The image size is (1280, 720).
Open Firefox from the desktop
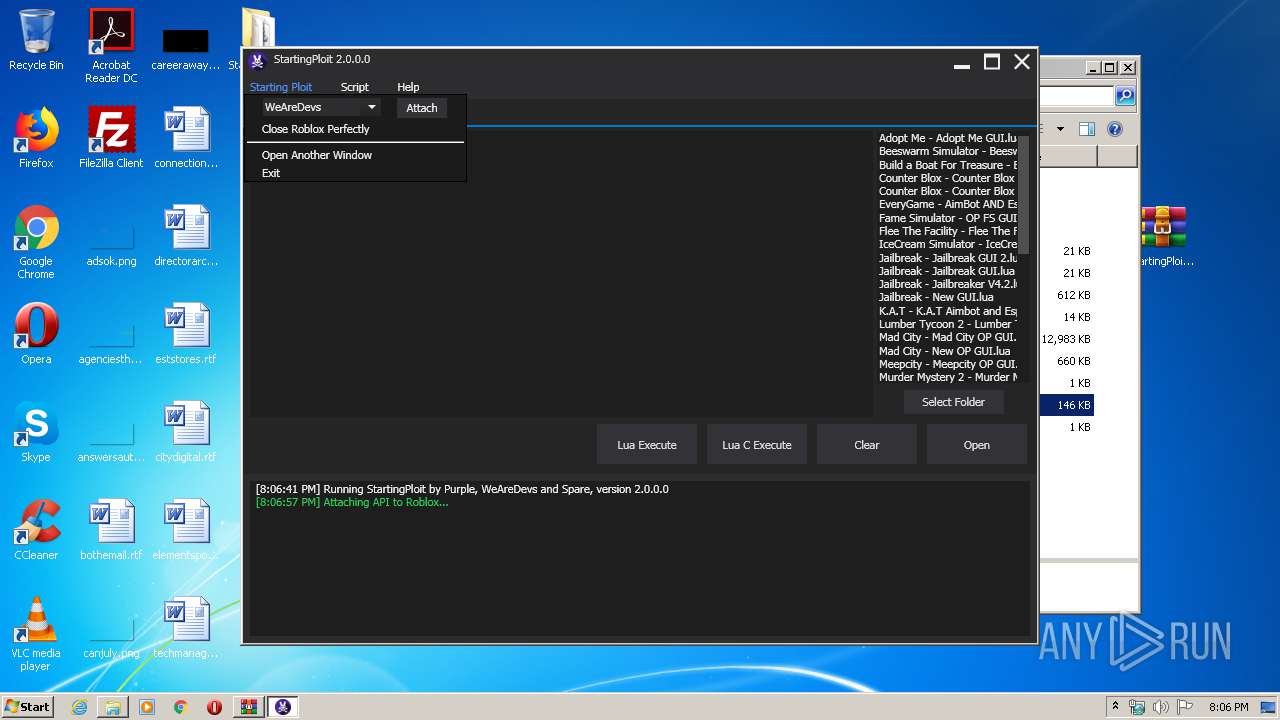point(36,138)
